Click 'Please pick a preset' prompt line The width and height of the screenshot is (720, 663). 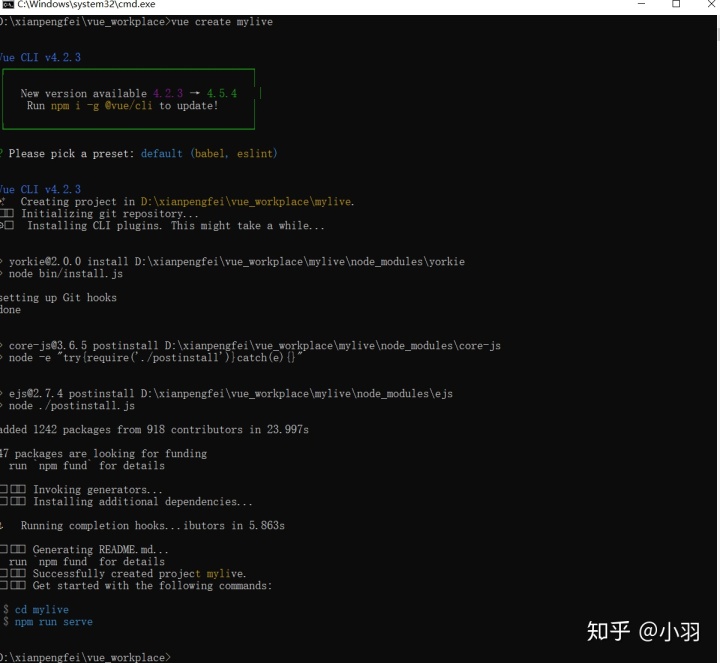tap(138, 153)
